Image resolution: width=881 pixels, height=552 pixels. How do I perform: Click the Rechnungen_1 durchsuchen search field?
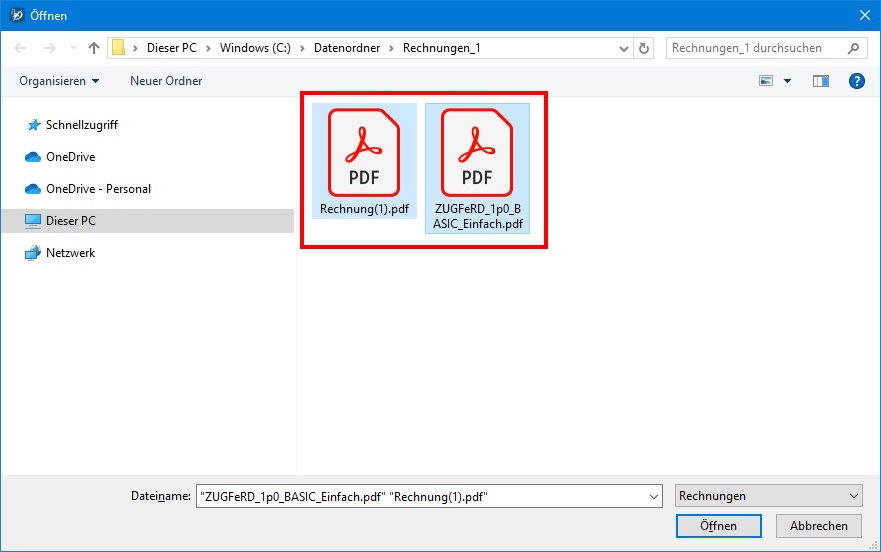pos(755,48)
